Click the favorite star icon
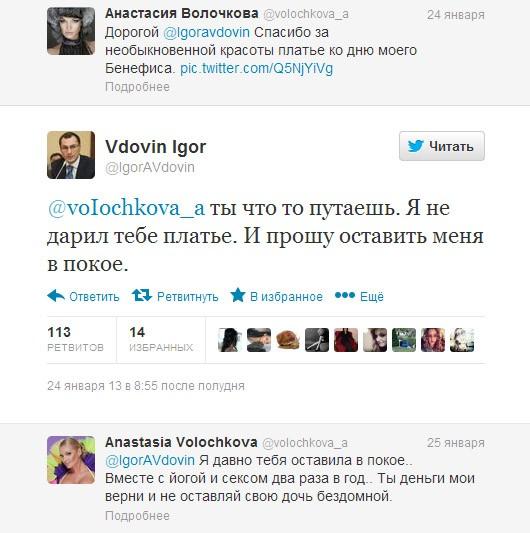 (x=238, y=295)
